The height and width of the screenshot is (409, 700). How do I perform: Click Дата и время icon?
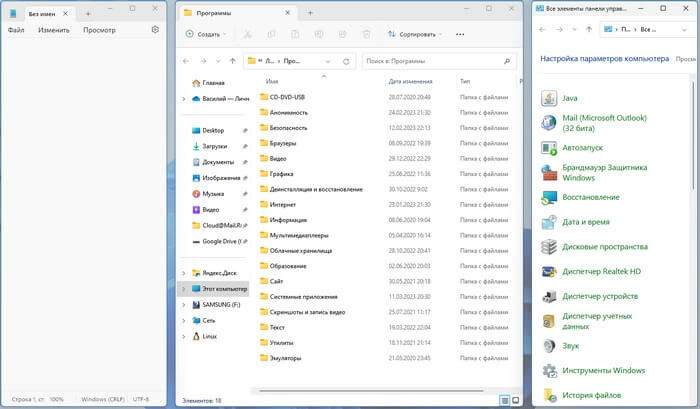pyautogui.click(x=549, y=222)
